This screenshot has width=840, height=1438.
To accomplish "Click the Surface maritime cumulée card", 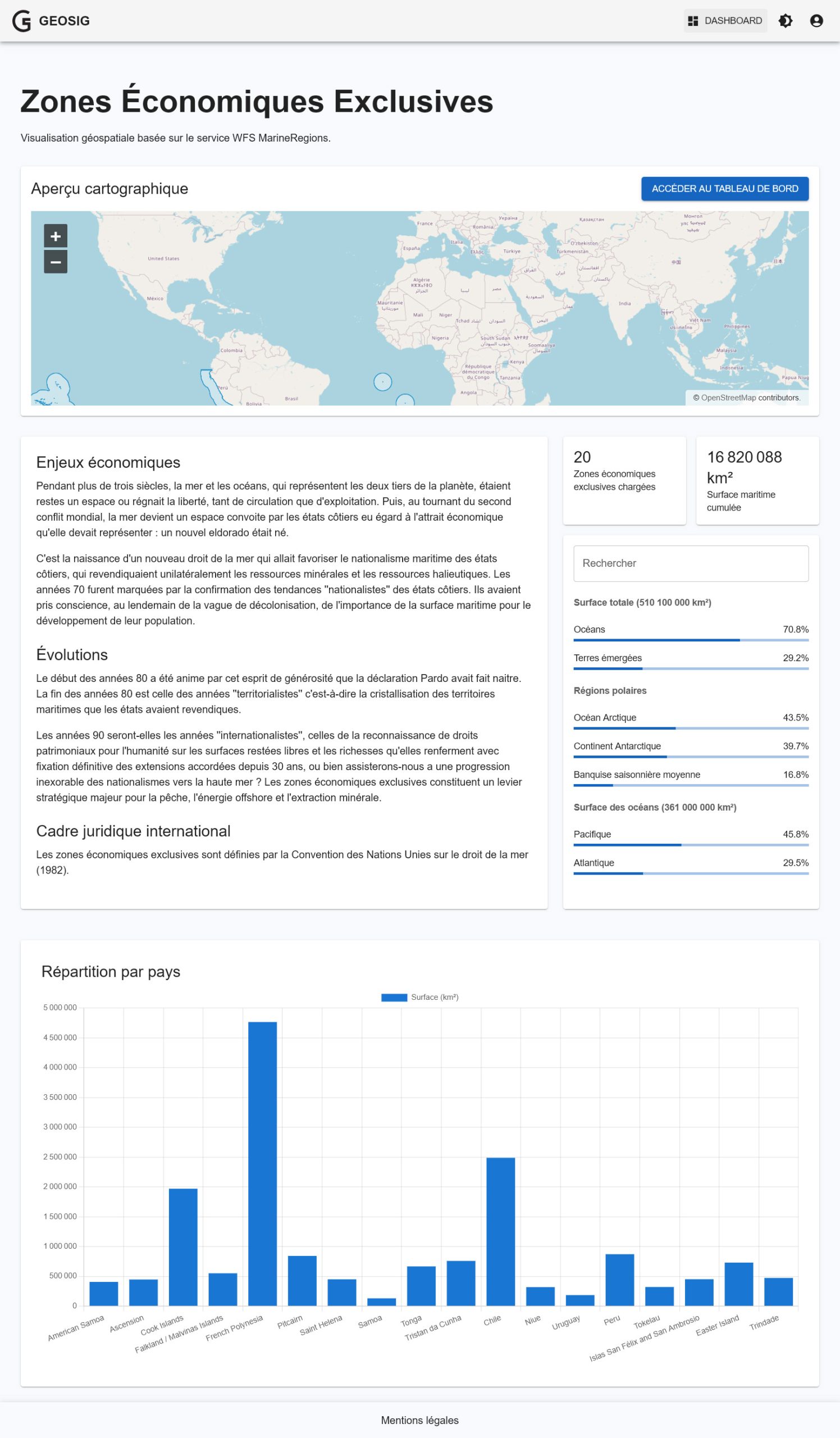I will (757, 480).
